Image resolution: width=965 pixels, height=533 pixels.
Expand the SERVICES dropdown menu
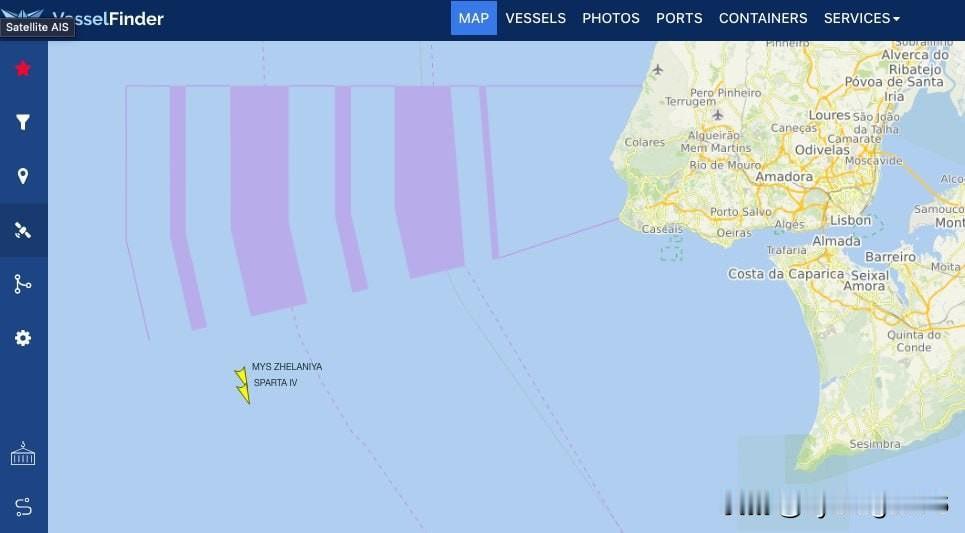862,18
